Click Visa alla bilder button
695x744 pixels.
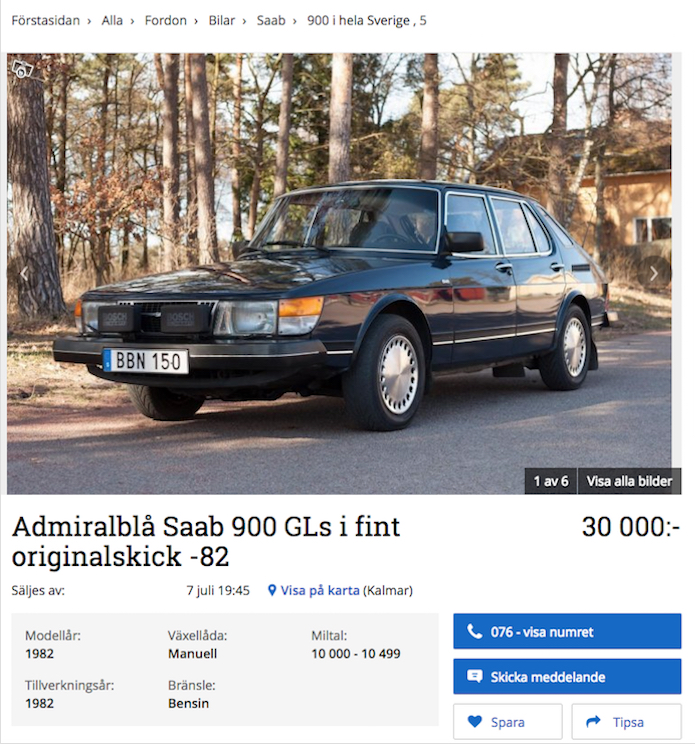630,481
